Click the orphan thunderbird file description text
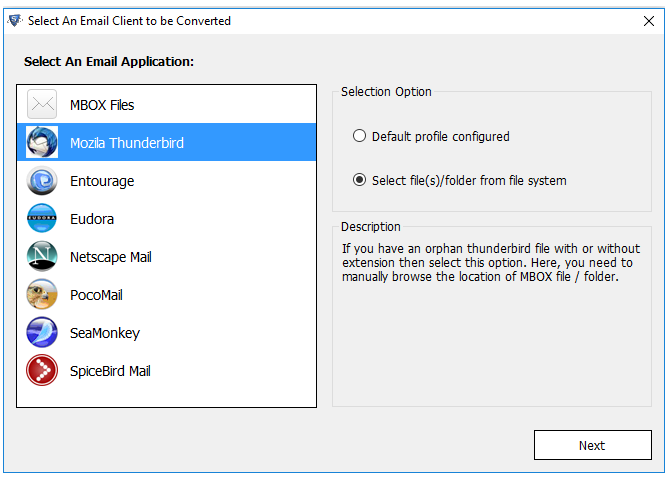Screen dimensions: 669x480 [491, 262]
